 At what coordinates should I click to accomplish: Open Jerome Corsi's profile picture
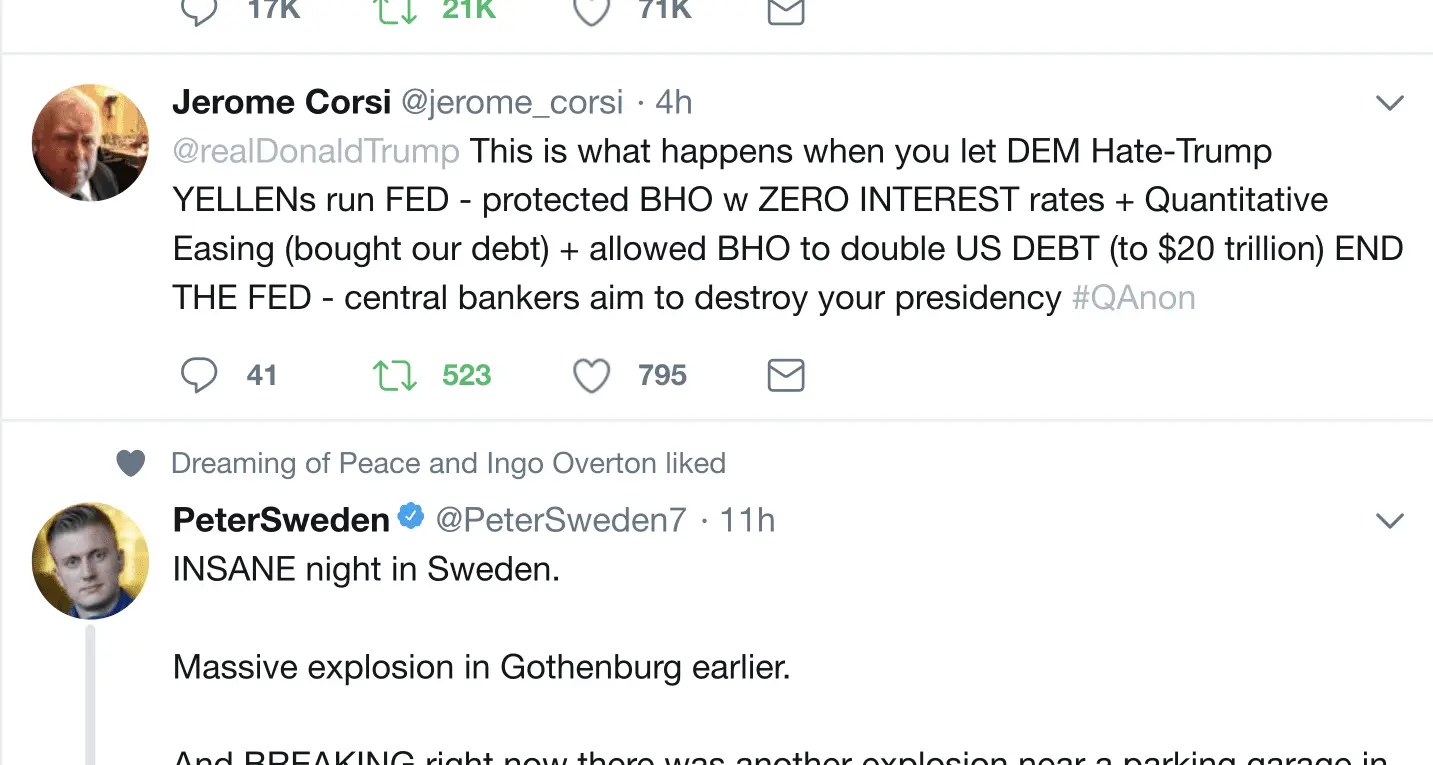pyautogui.click(x=90, y=142)
